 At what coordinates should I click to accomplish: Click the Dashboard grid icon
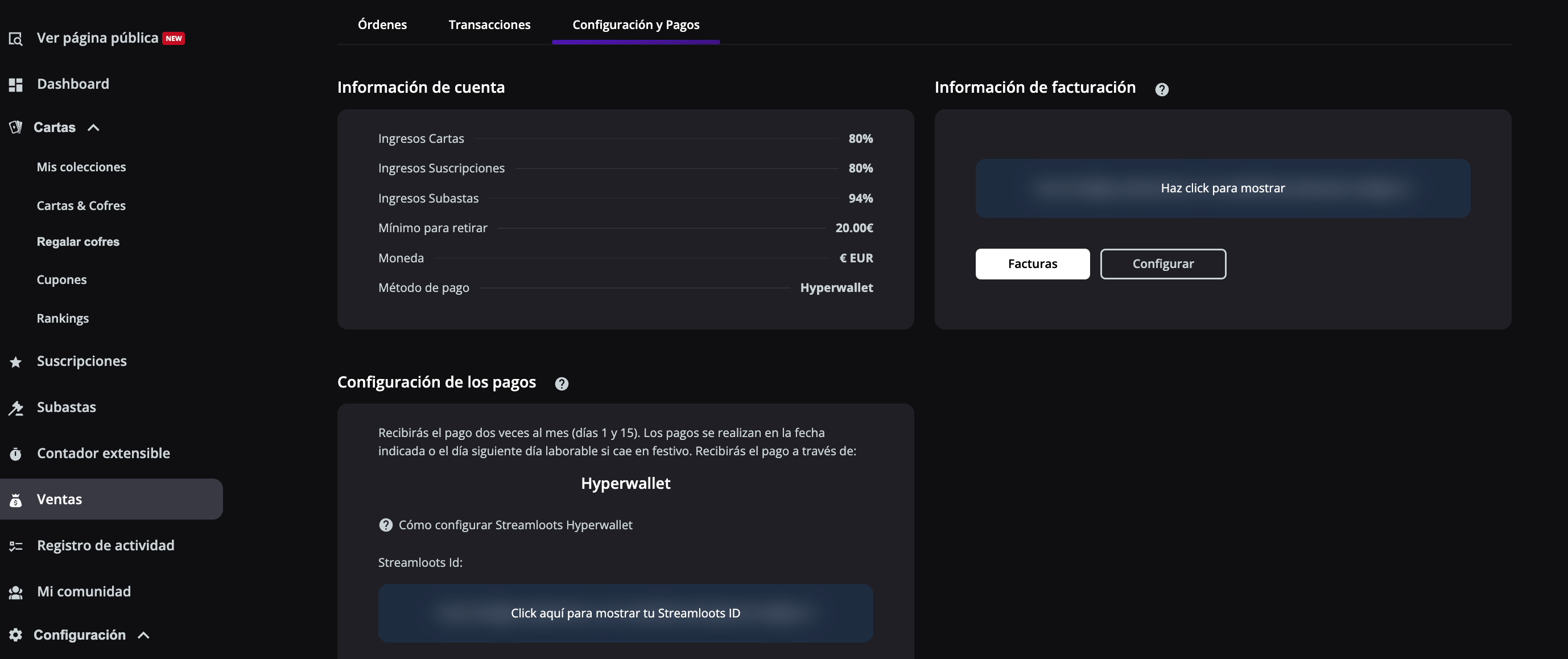tap(16, 85)
